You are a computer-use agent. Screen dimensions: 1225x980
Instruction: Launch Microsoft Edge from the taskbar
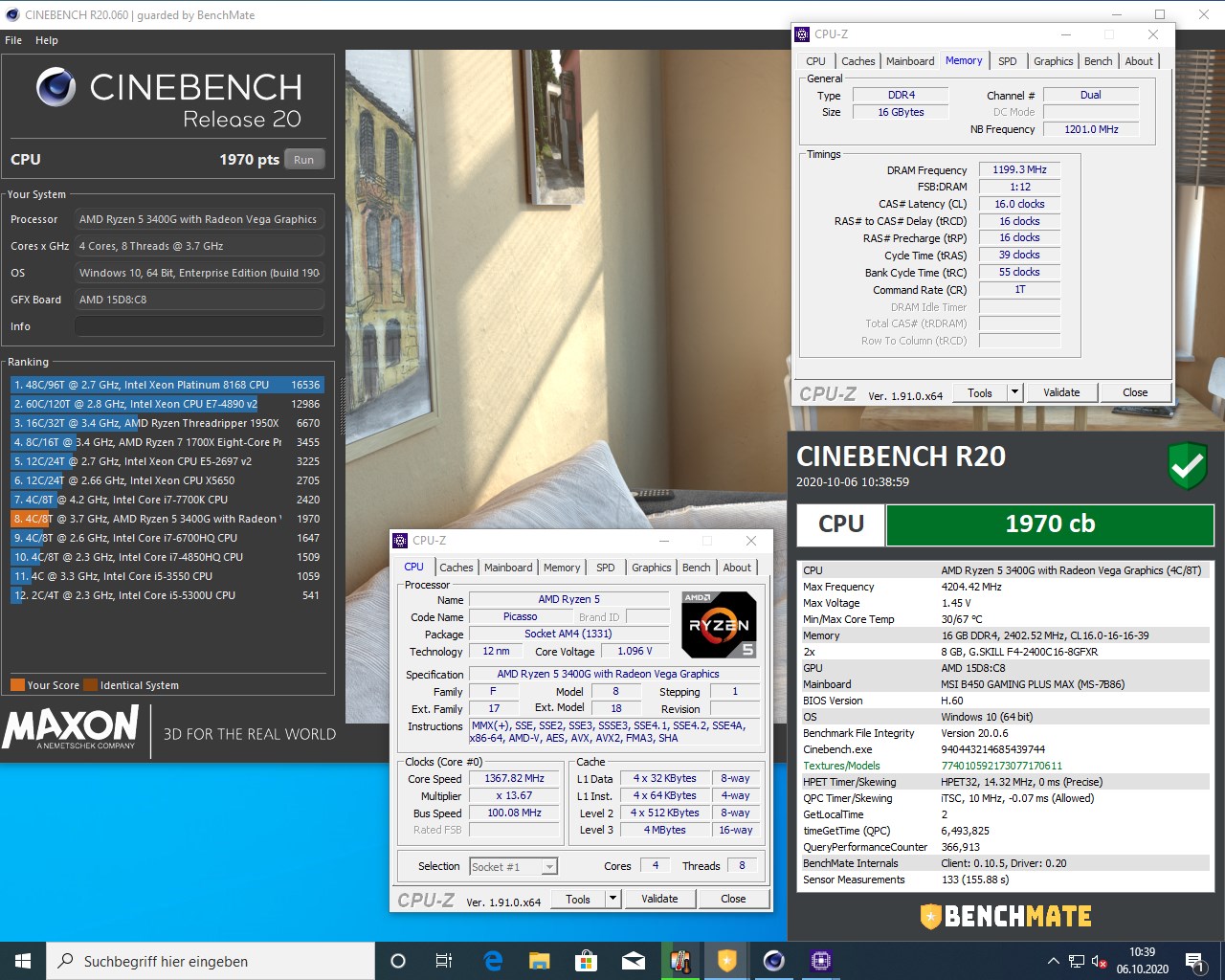(493, 961)
